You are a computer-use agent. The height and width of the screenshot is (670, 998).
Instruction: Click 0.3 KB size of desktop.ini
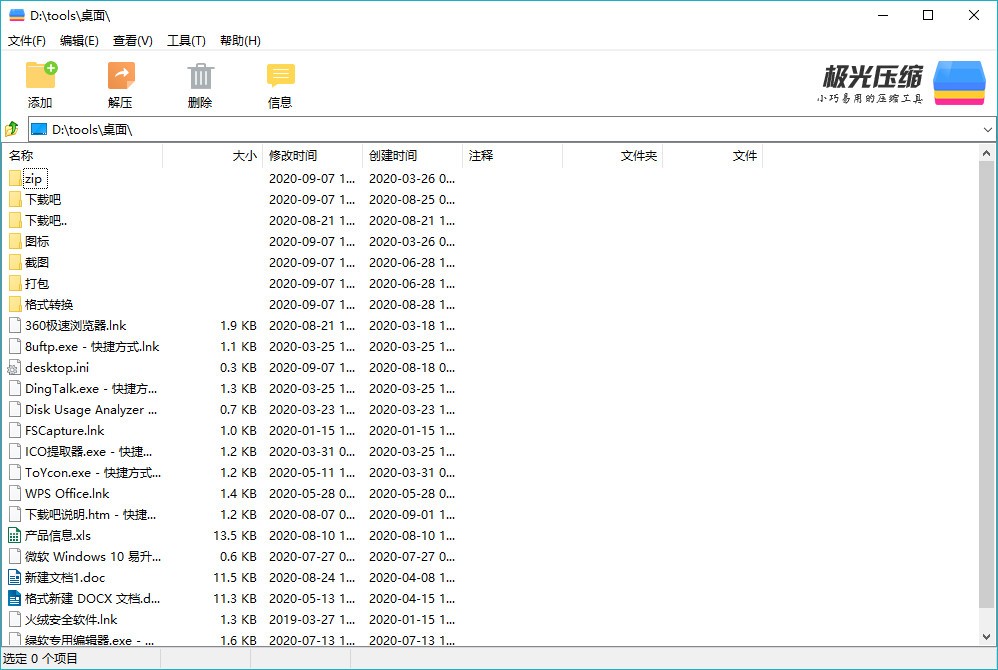point(238,367)
